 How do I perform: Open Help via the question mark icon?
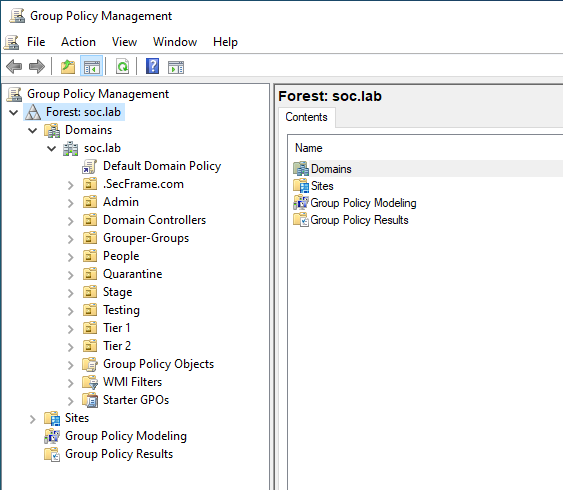click(x=153, y=66)
